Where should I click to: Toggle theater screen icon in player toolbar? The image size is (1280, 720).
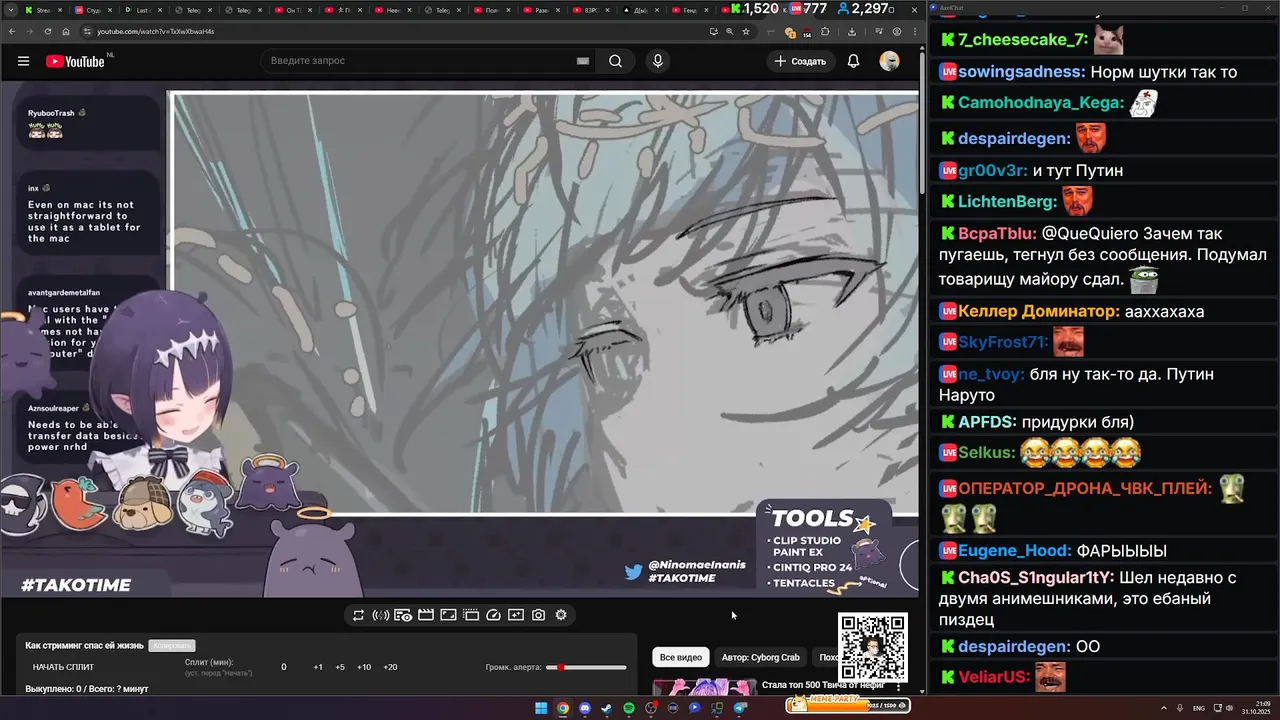448,615
